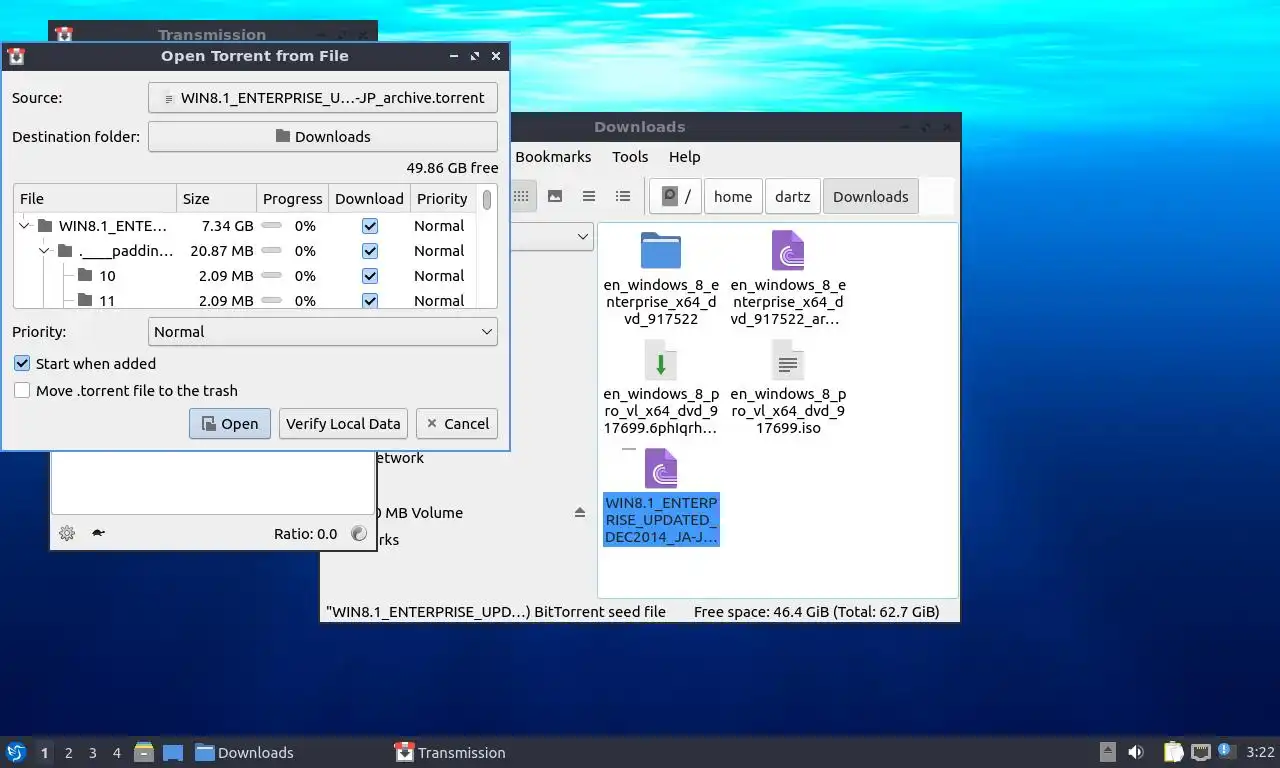Viewport: 1280px width, 768px height.
Task: Select the partial download en_windows_8_pro file icon
Action: click(660, 360)
